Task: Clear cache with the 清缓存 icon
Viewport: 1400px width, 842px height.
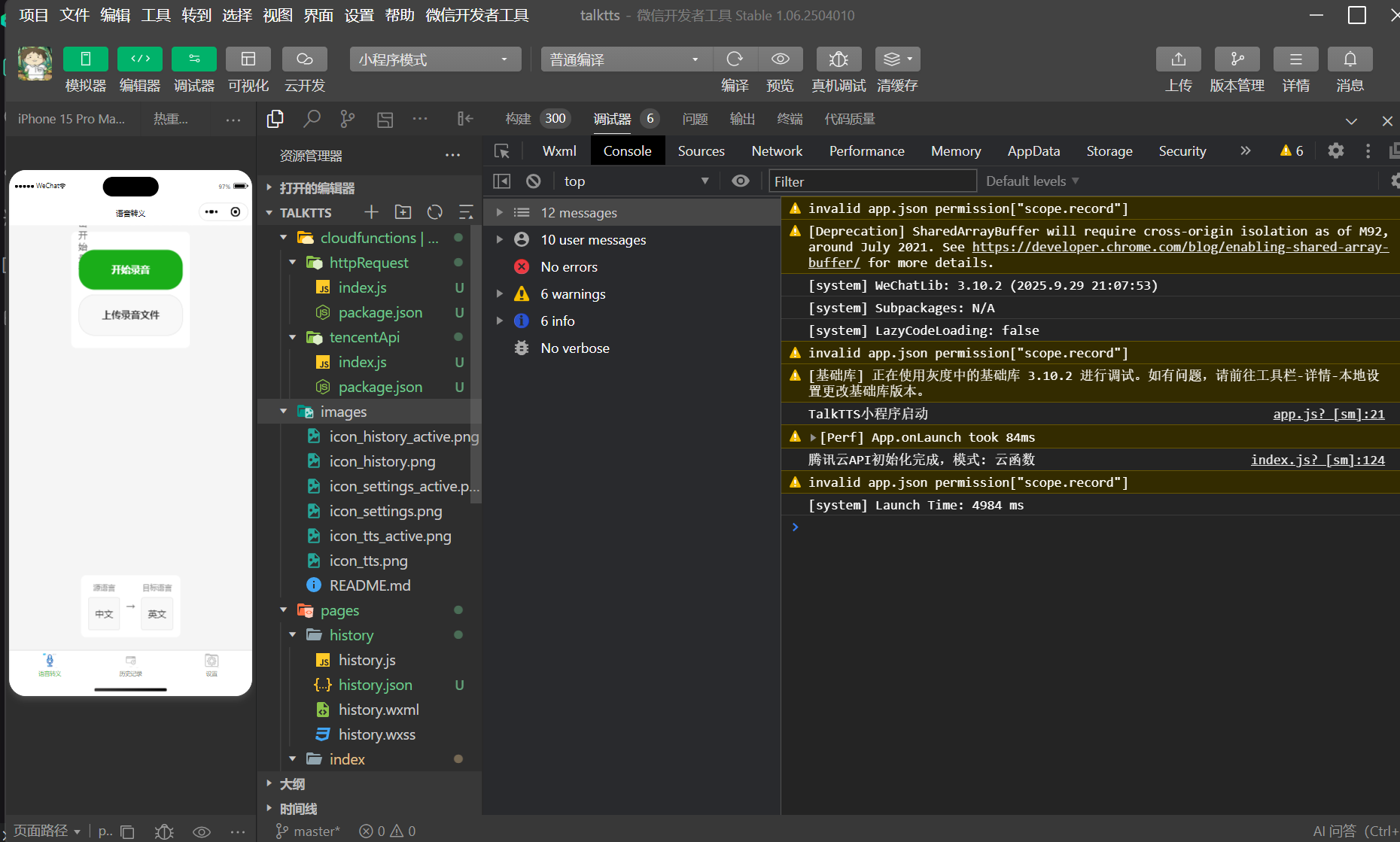Action: pos(897,59)
